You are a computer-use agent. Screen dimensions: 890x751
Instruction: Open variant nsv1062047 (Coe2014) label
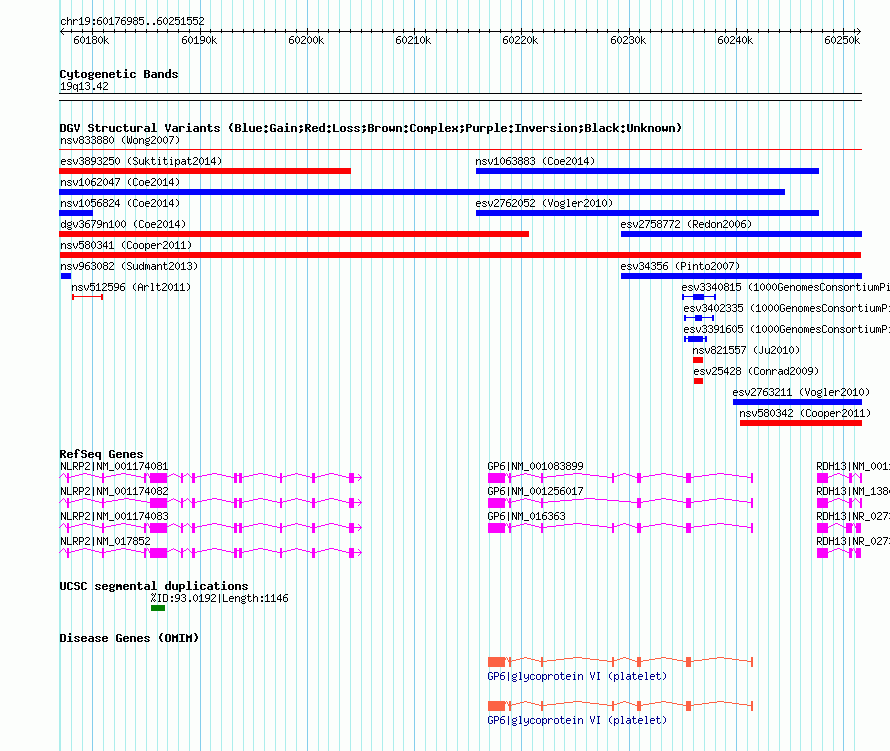(120, 182)
